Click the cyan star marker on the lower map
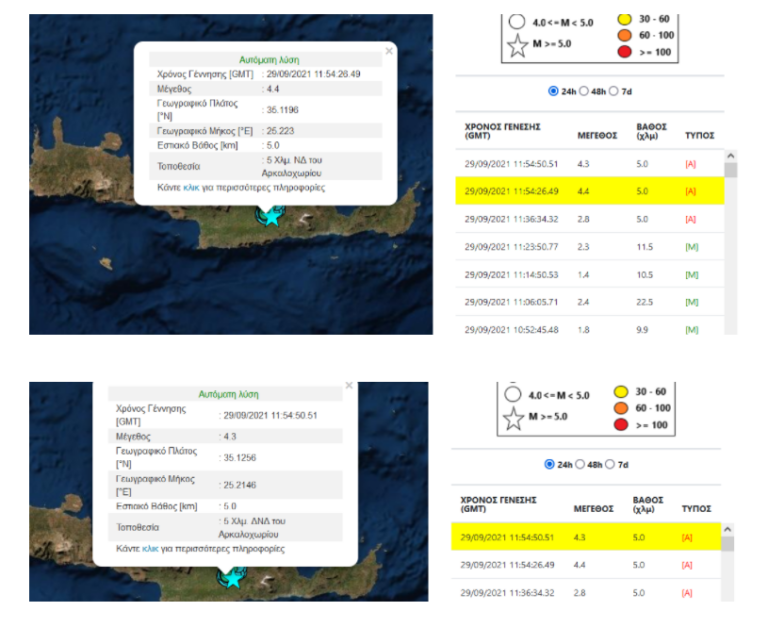Image resolution: width=768 pixels, height=644 pixels. point(232,577)
